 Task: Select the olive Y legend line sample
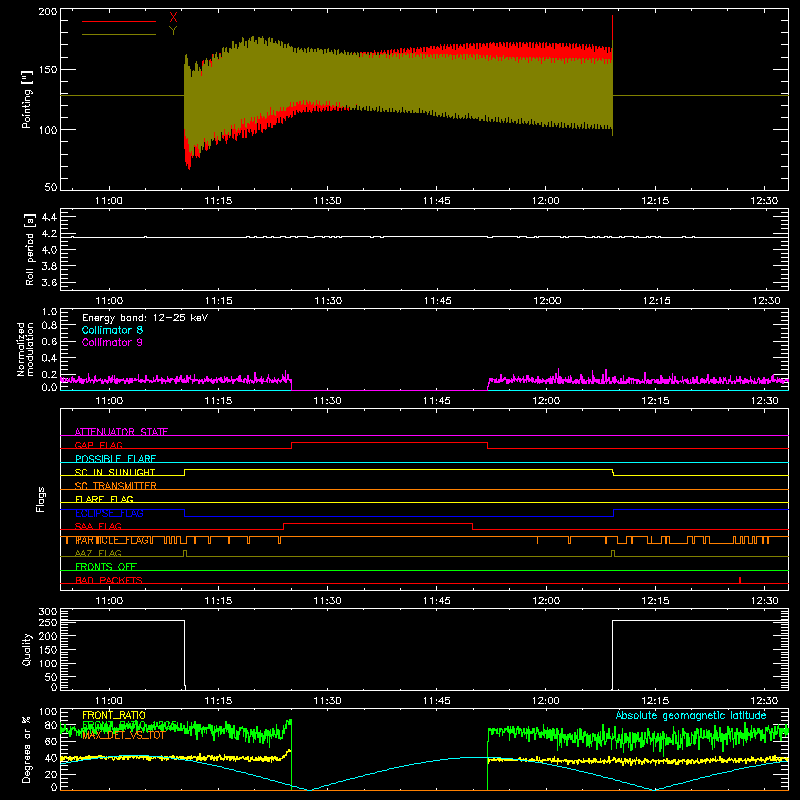click(119, 34)
